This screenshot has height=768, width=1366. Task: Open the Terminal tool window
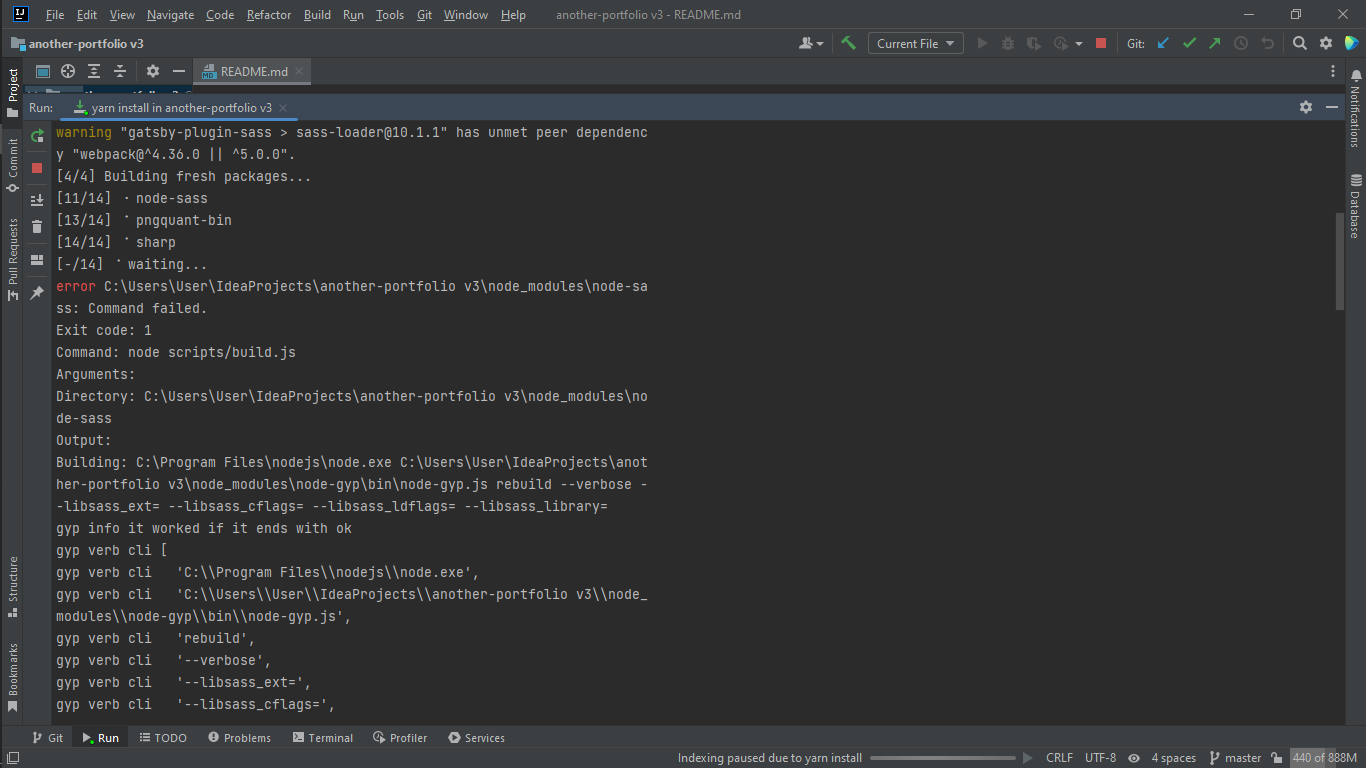point(323,738)
